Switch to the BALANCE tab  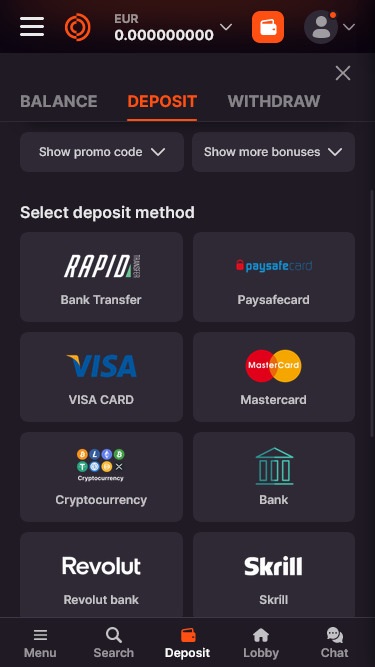(59, 101)
